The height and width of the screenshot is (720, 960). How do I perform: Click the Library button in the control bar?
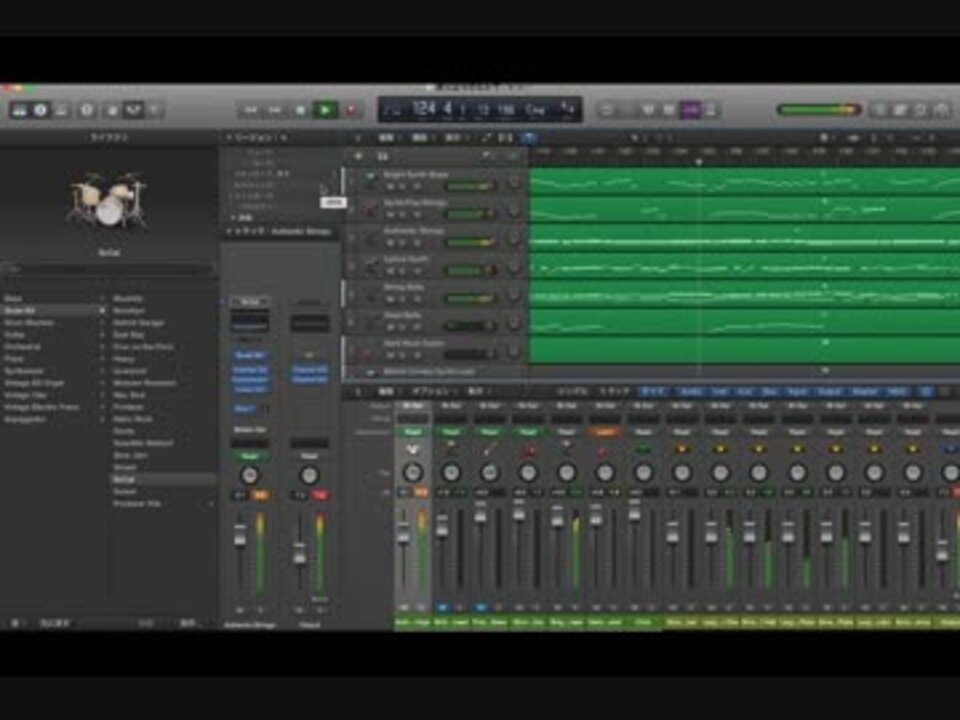coord(20,110)
